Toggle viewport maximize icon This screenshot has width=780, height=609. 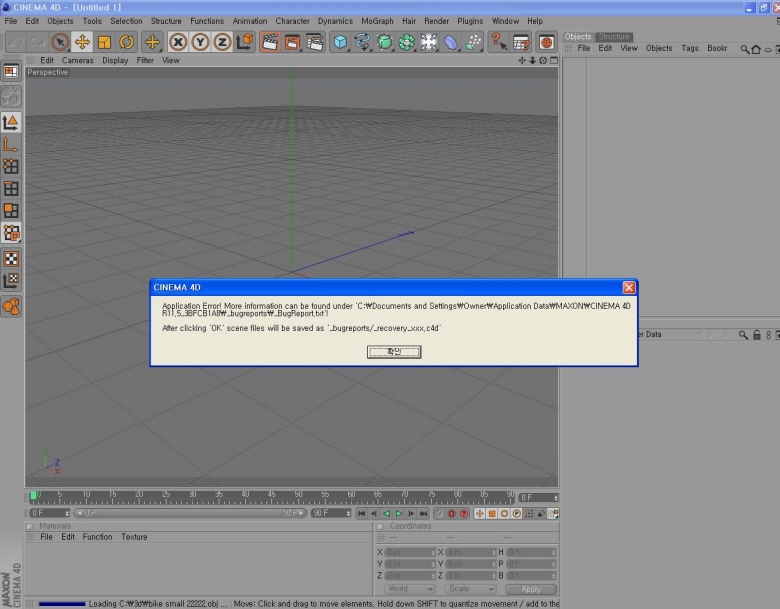click(554, 60)
